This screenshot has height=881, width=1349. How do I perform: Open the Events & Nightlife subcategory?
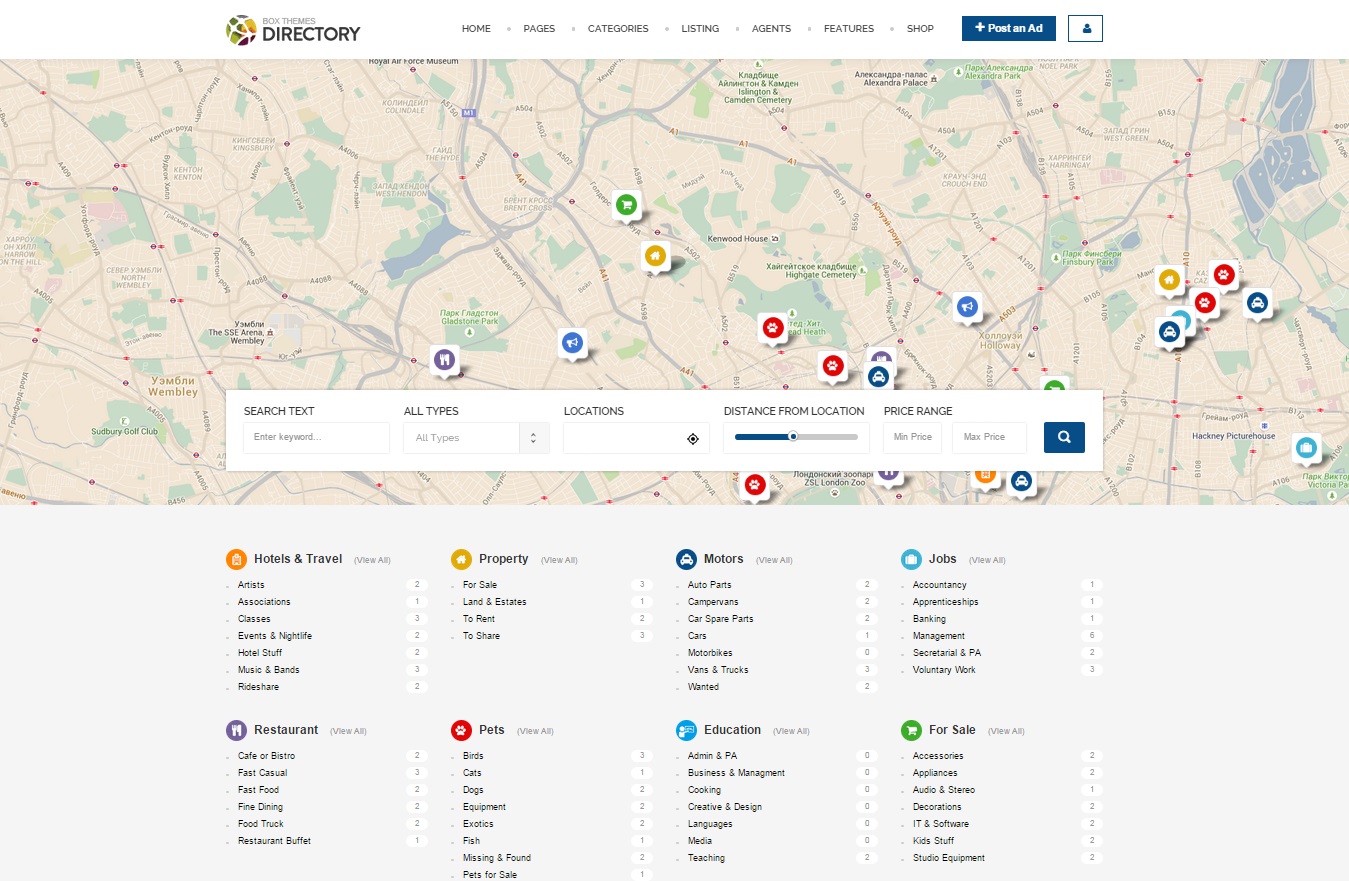(275, 636)
